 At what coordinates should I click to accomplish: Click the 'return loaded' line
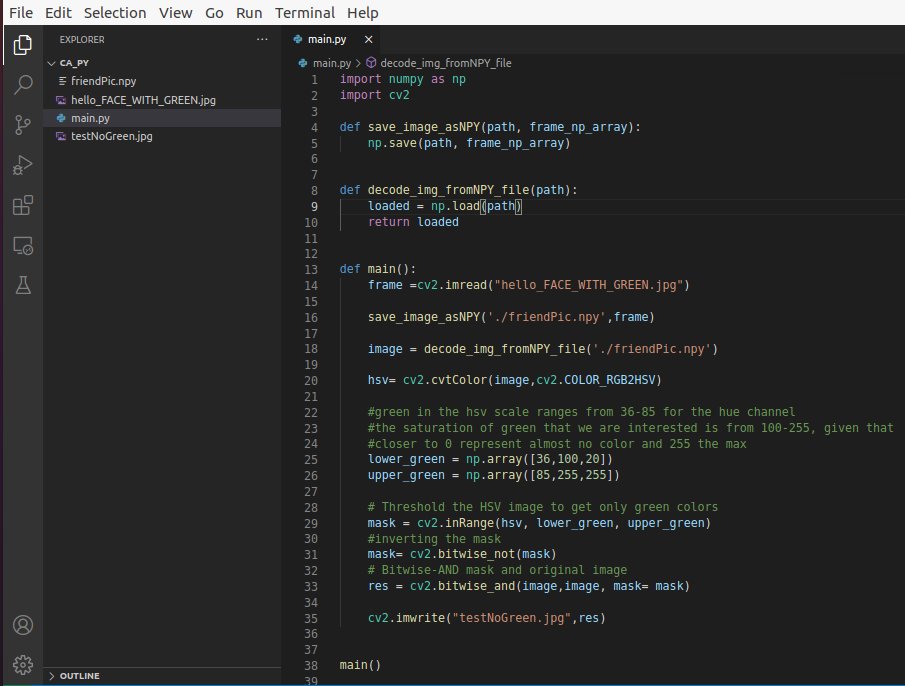(413, 222)
